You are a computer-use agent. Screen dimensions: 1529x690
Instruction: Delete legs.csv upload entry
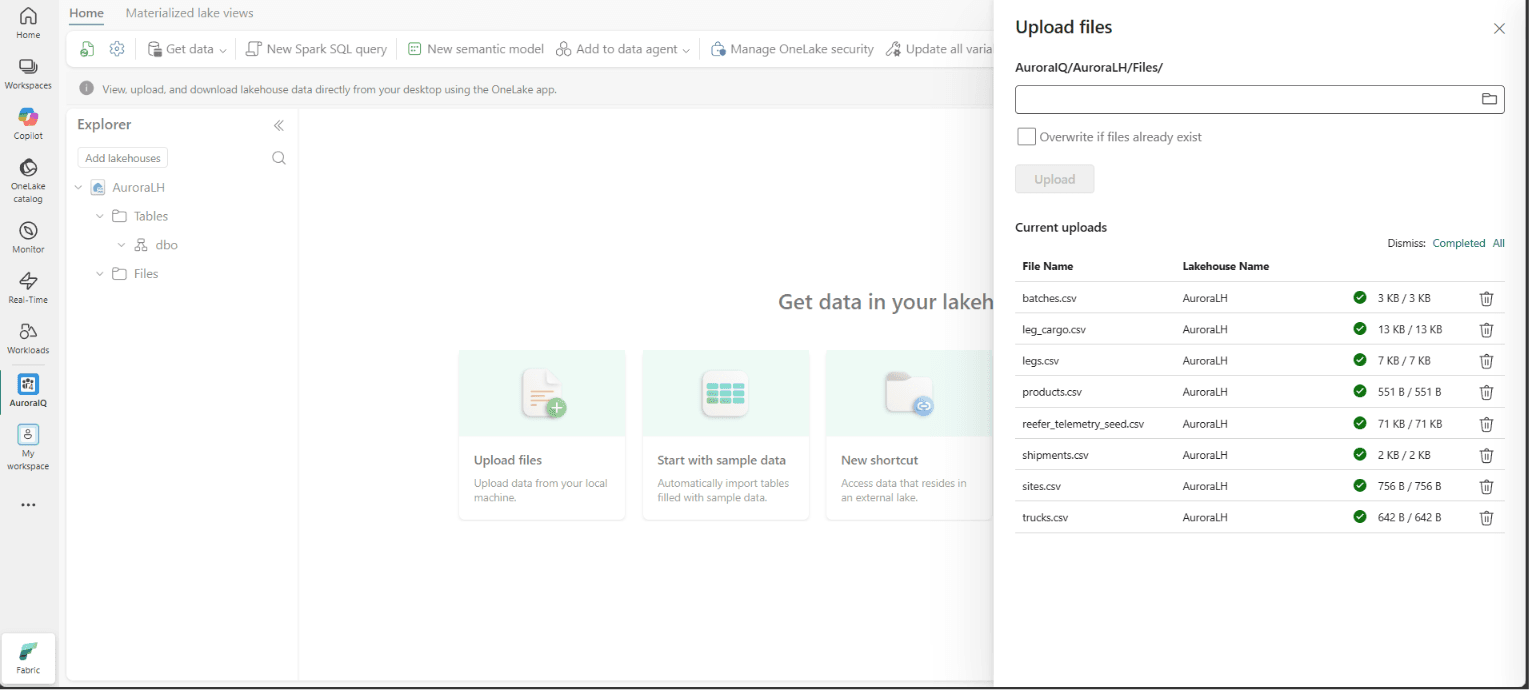pos(1486,361)
